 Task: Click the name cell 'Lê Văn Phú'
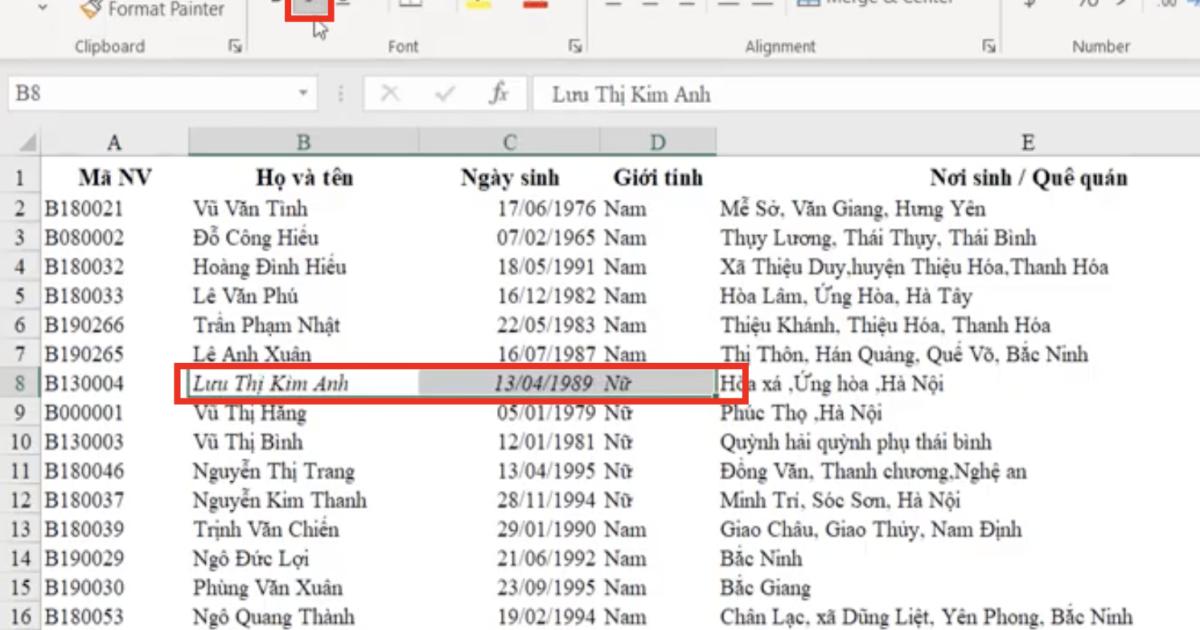303,296
